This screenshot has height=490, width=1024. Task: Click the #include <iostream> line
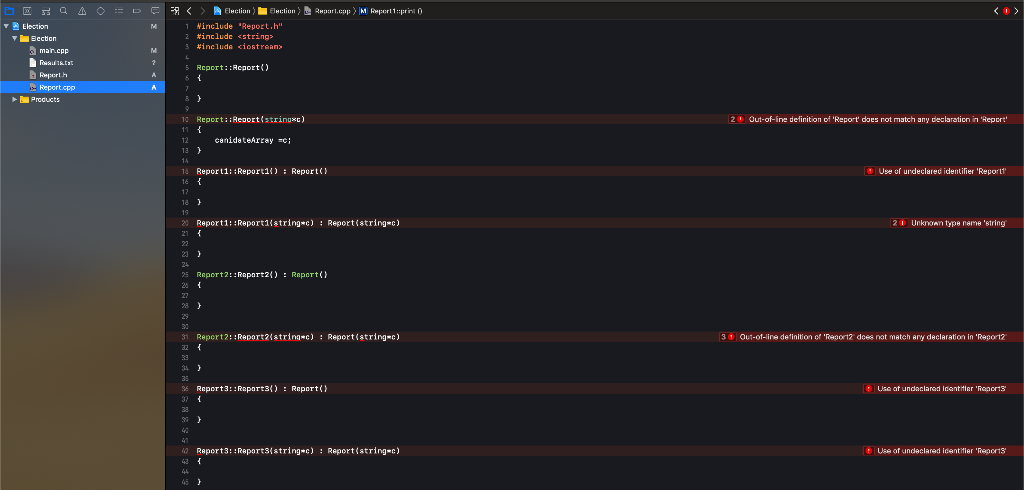(240, 46)
